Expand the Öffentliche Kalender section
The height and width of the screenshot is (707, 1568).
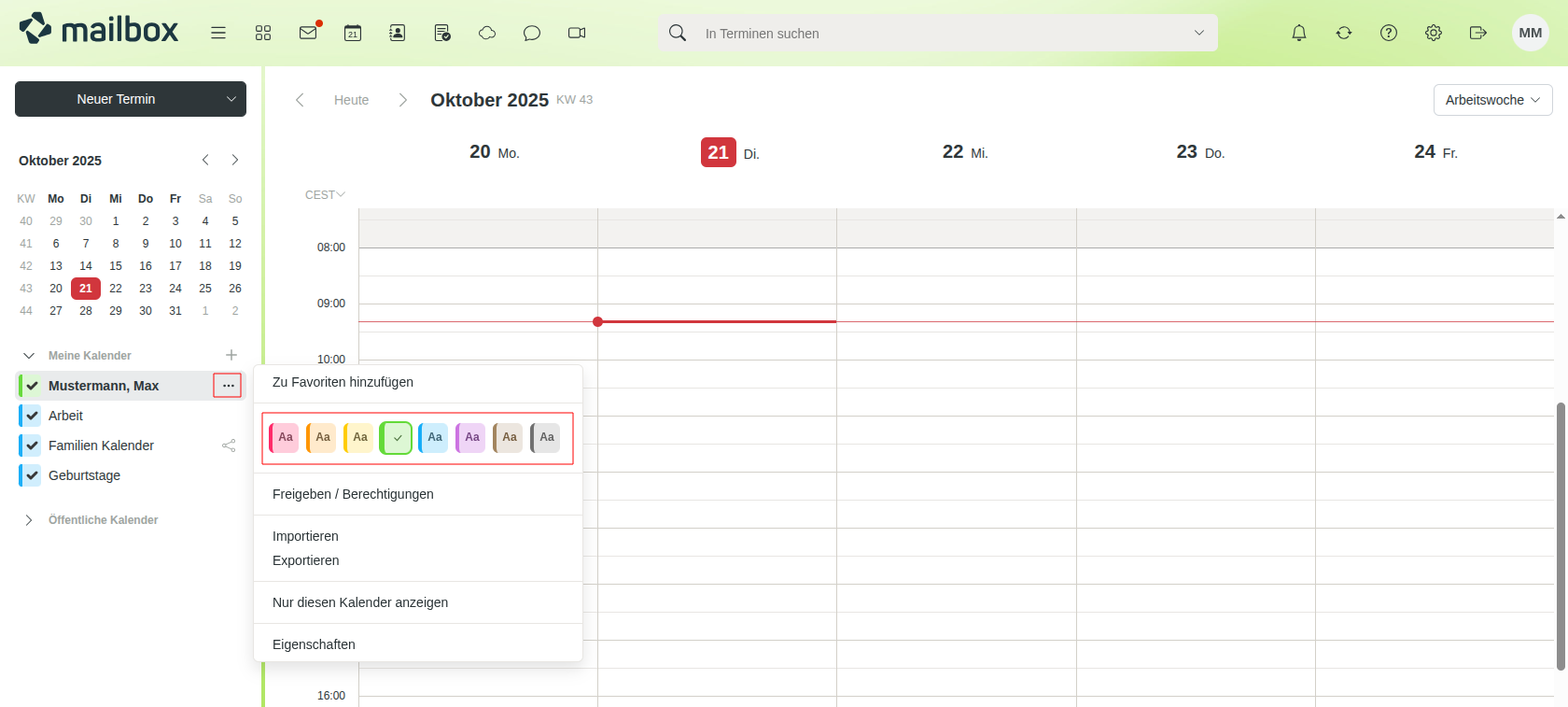tap(29, 520)
